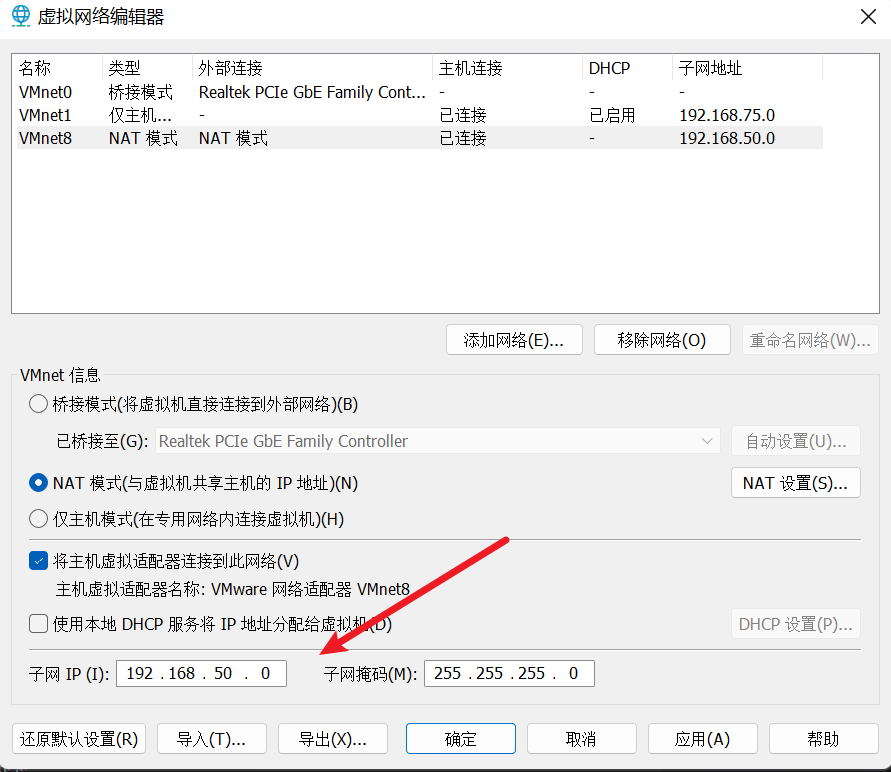891x772 pixels.
Task: Select the 桥接模式 radio button
Action: [x=38, y=404]
